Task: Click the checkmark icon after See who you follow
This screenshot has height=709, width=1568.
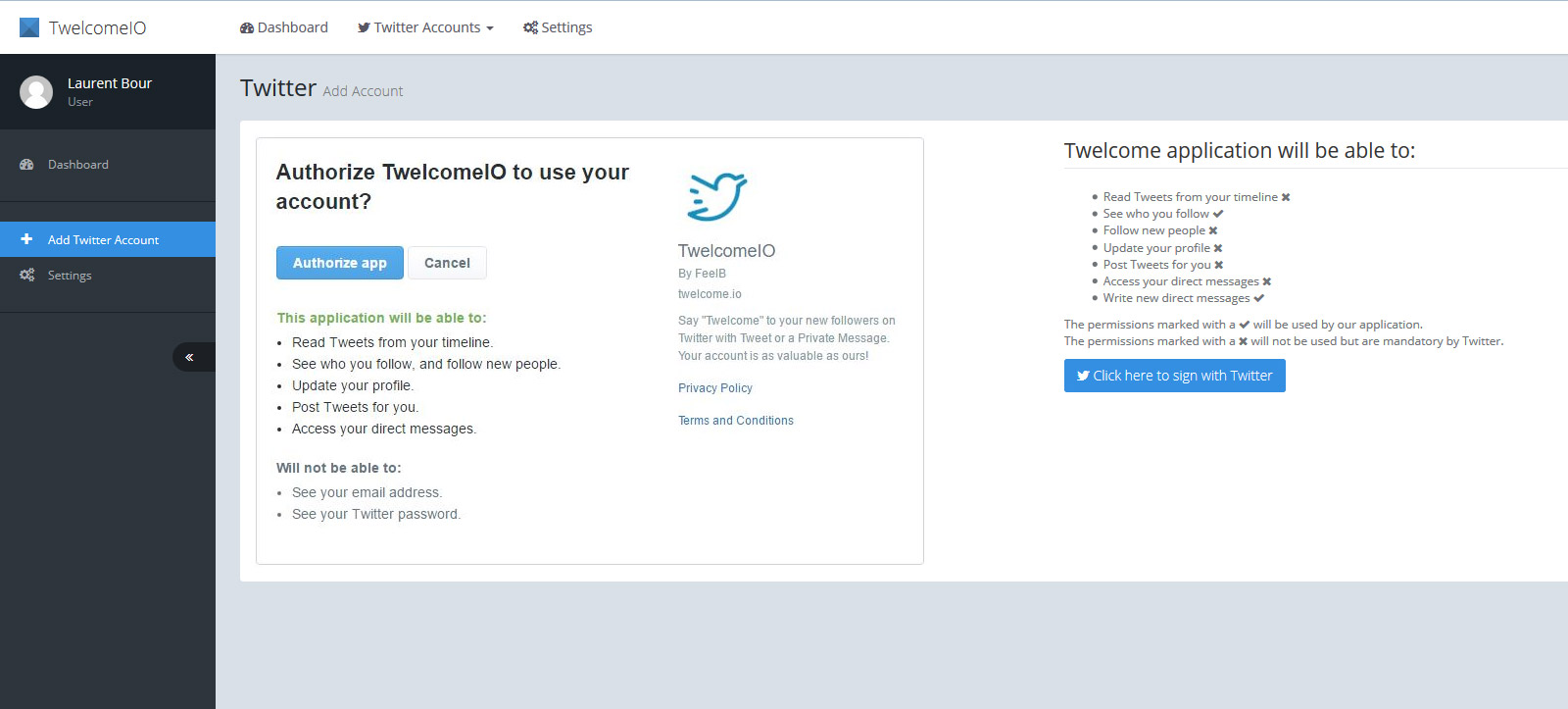Action: (1218, 214)
